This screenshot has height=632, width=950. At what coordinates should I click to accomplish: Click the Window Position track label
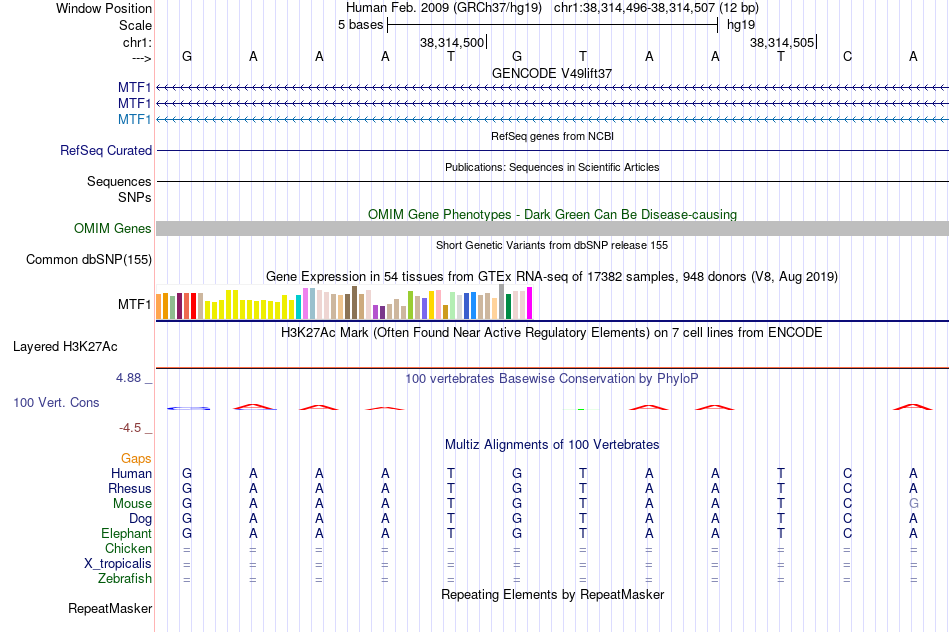[x=104, y=8]
